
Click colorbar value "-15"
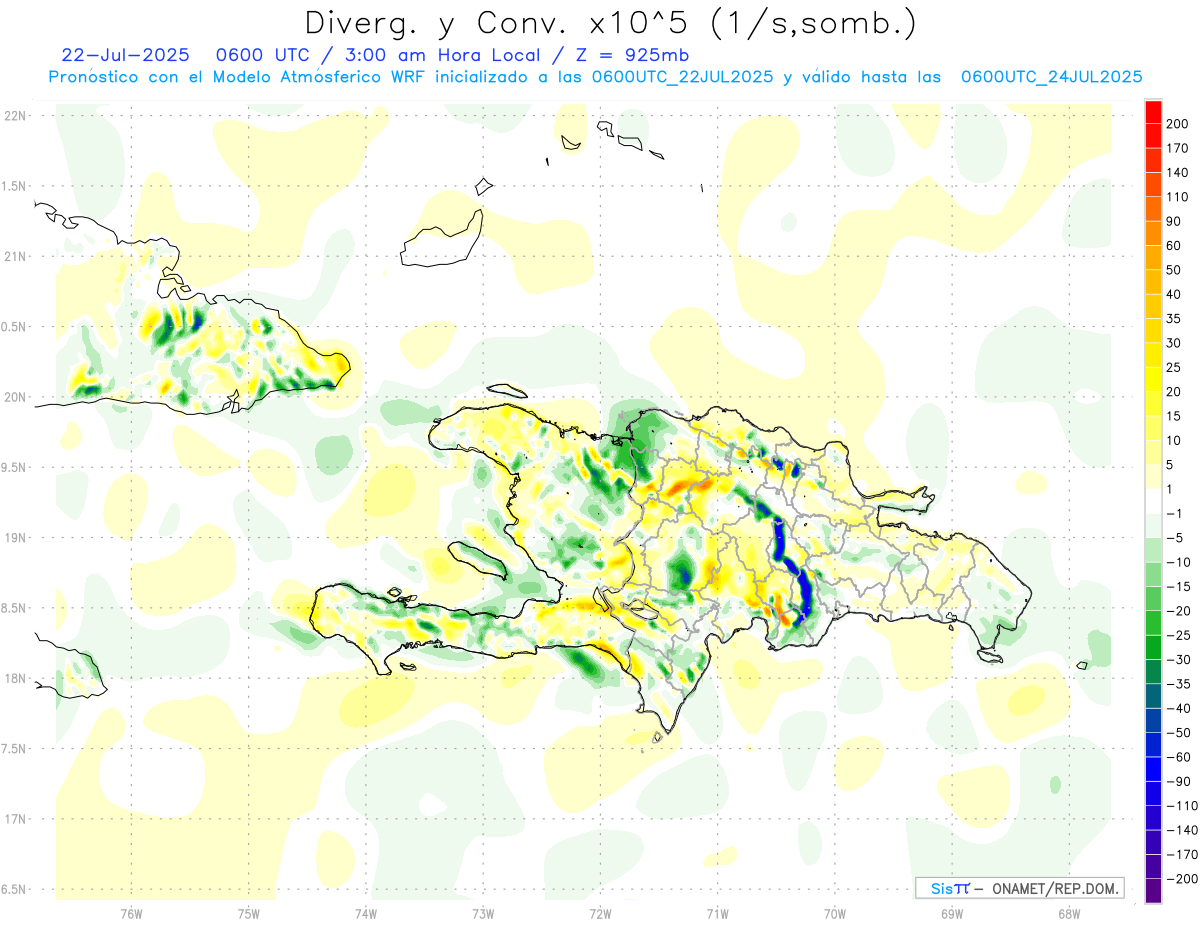[x=1181, y=587]
